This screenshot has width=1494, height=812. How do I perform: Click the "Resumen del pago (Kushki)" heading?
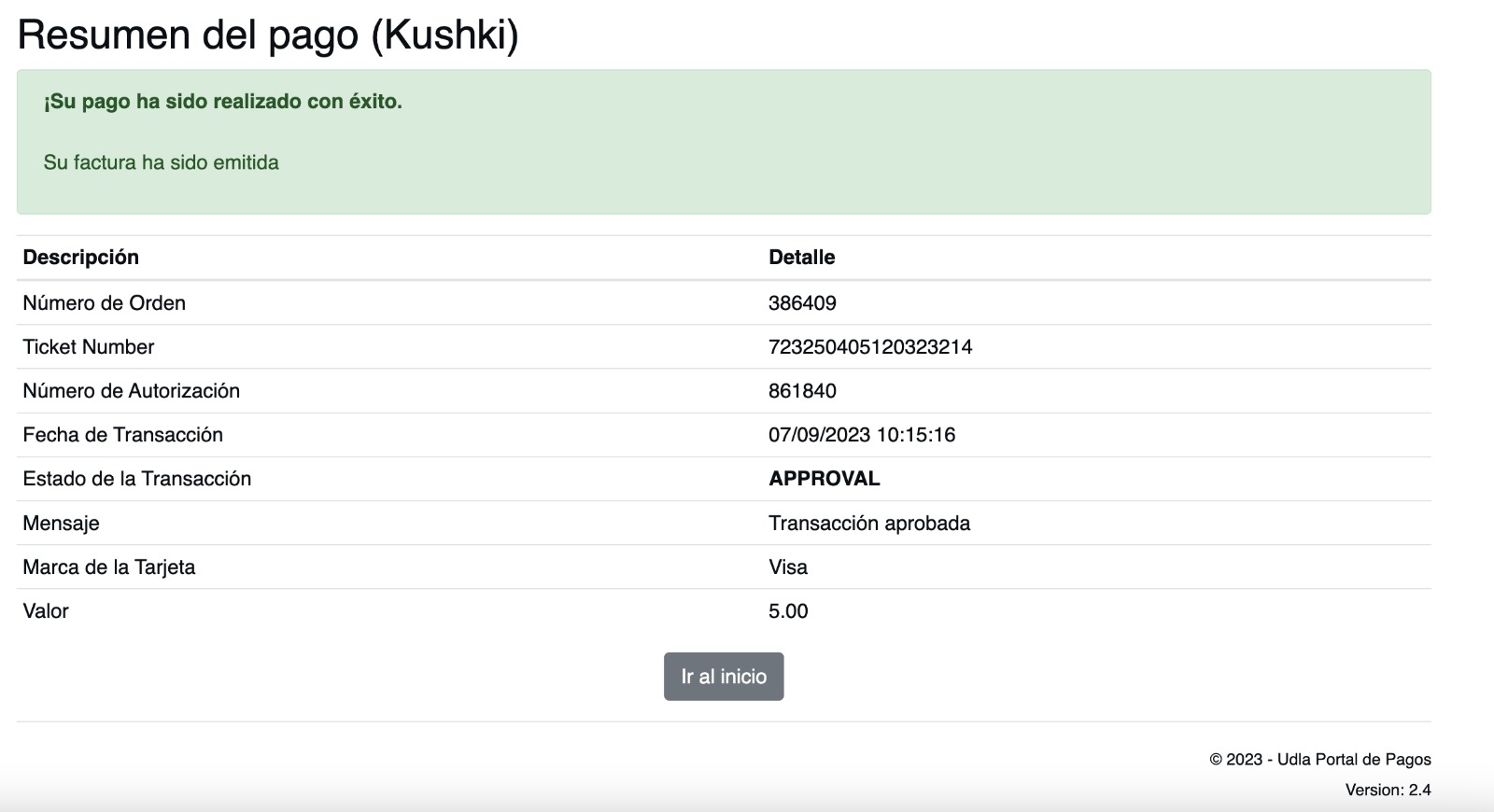click(x=268, y=35)
